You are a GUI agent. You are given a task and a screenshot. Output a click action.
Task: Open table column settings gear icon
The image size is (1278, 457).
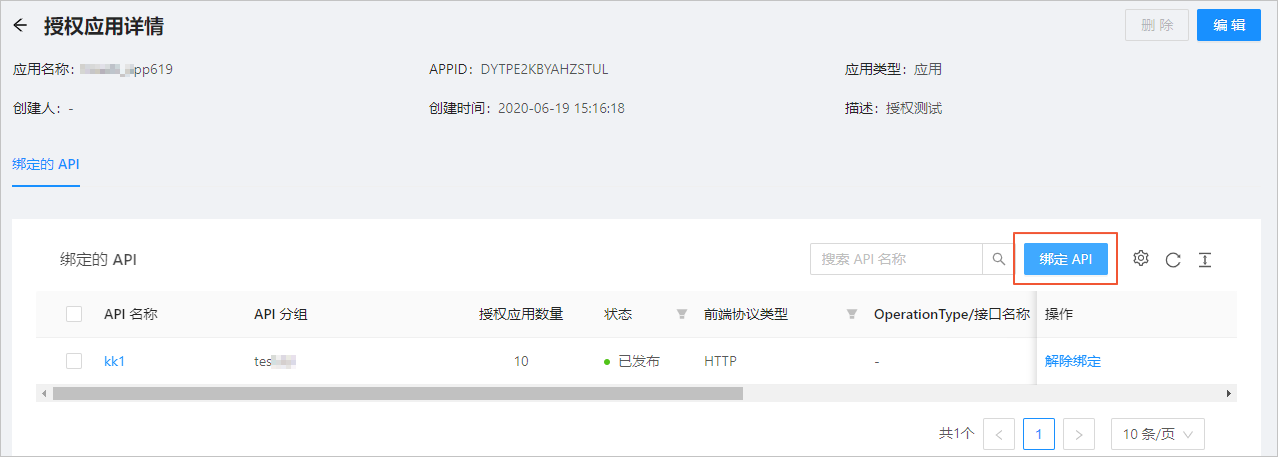pyautogui.click(x=1141, y=259)
